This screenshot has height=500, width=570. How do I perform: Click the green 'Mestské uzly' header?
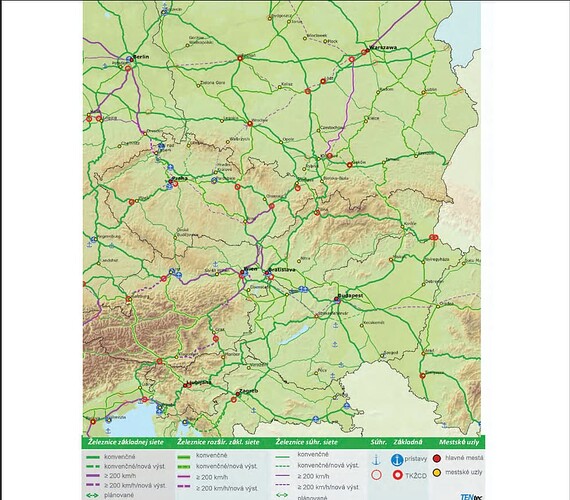tap(459, 442)
